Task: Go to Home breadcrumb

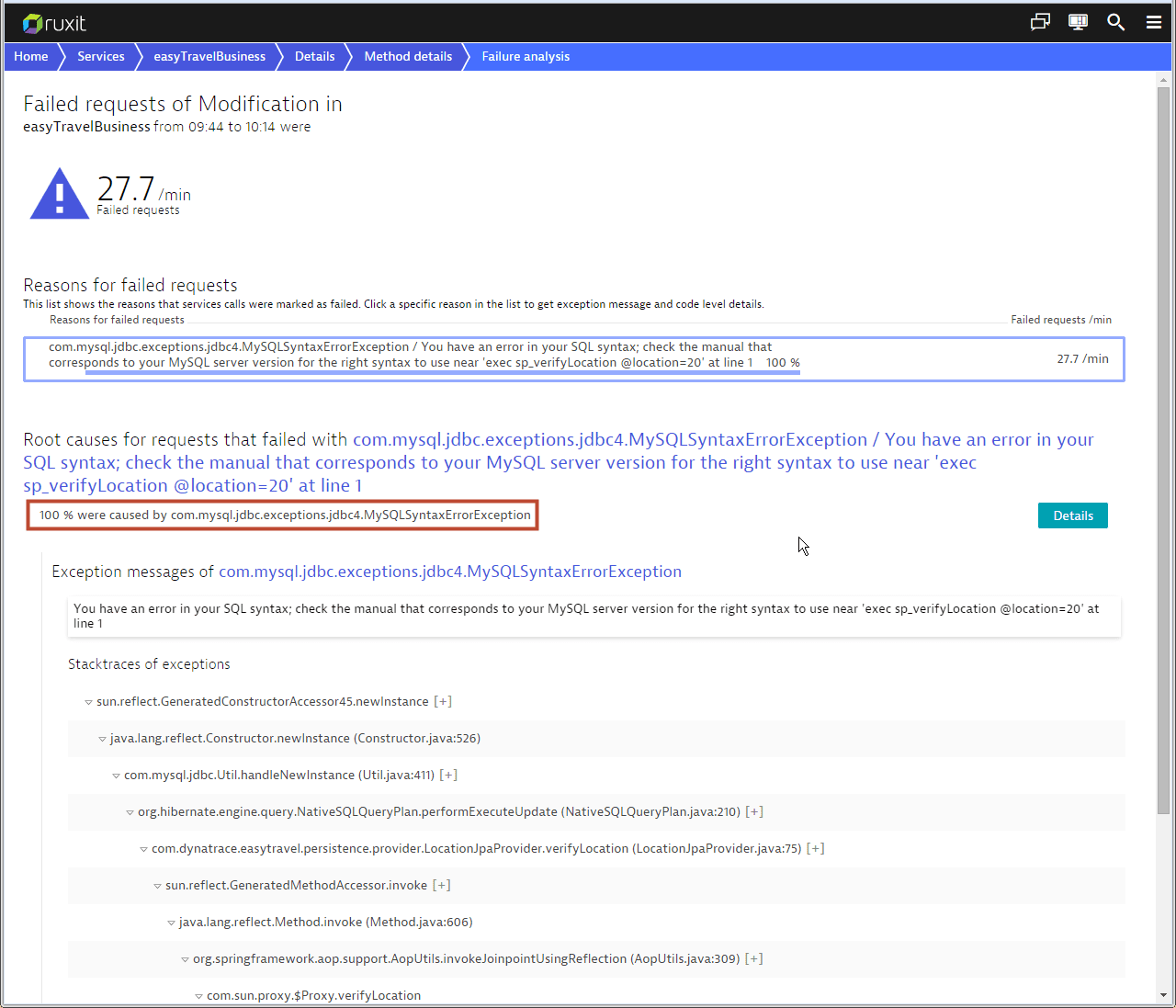Action: (31, 56)
